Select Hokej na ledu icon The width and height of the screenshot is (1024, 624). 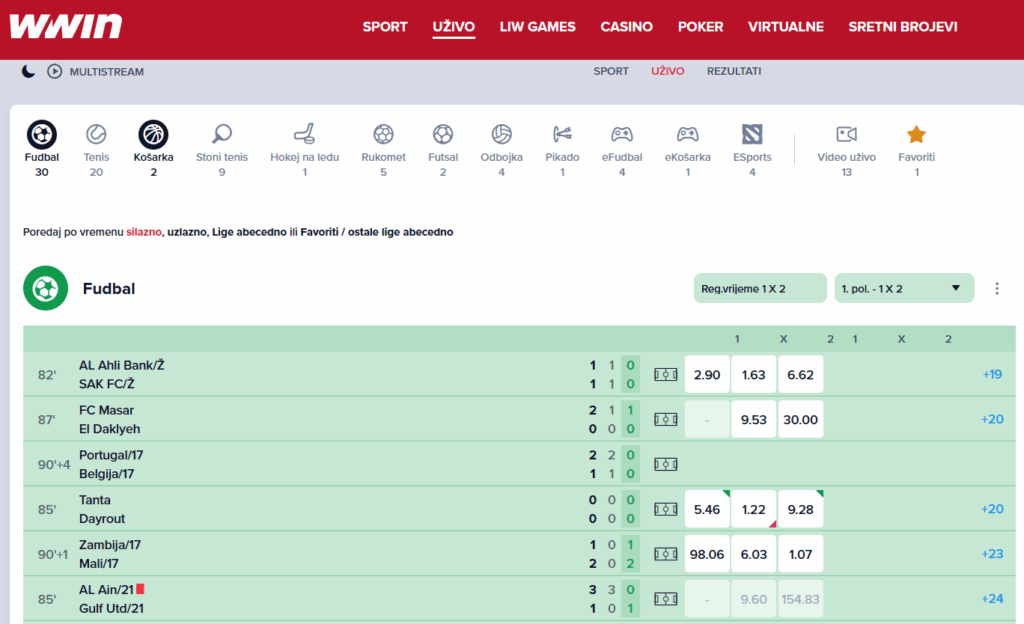[304, 134]
